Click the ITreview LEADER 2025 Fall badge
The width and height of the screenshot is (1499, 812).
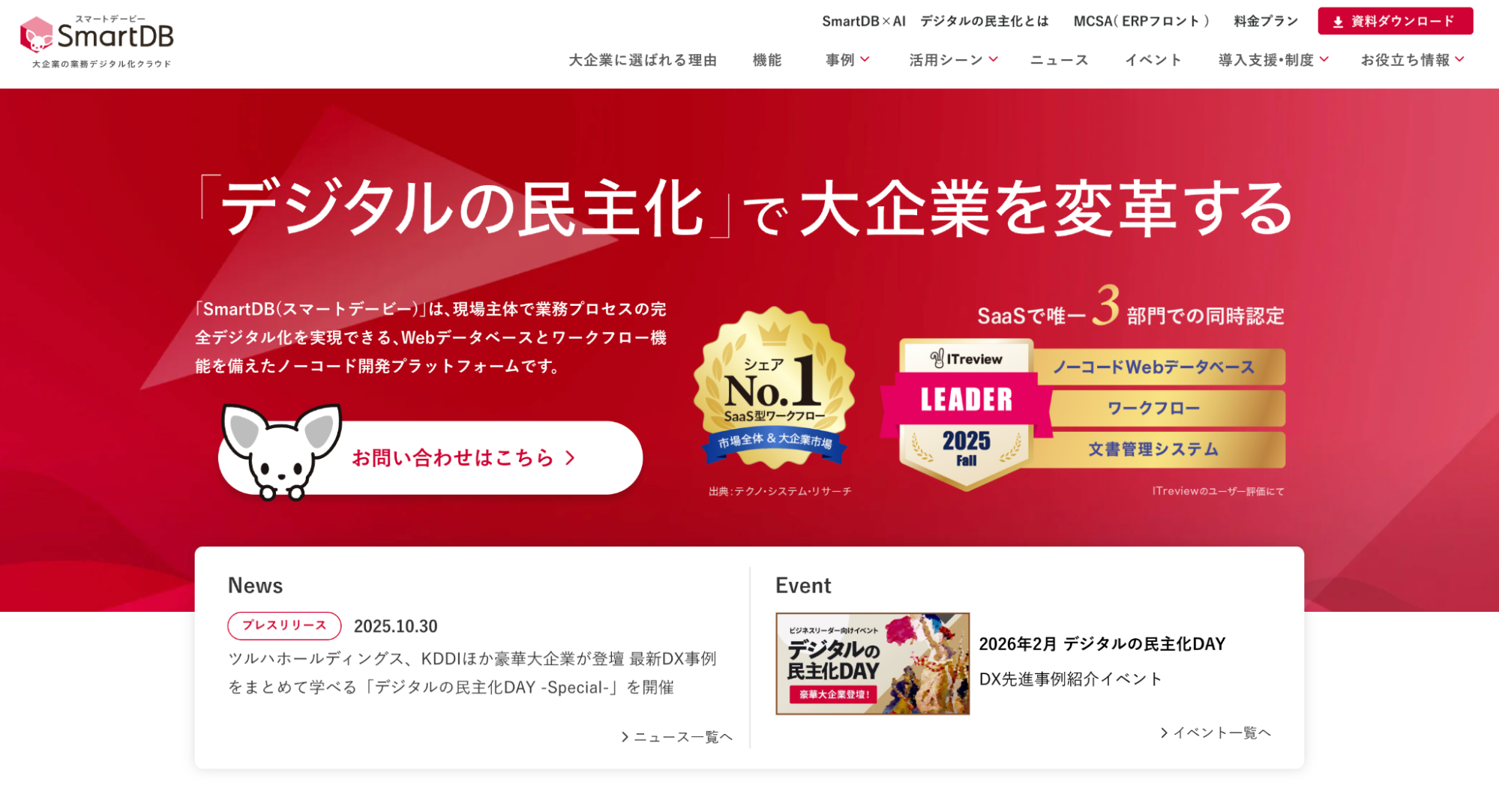tap(966, 414)
